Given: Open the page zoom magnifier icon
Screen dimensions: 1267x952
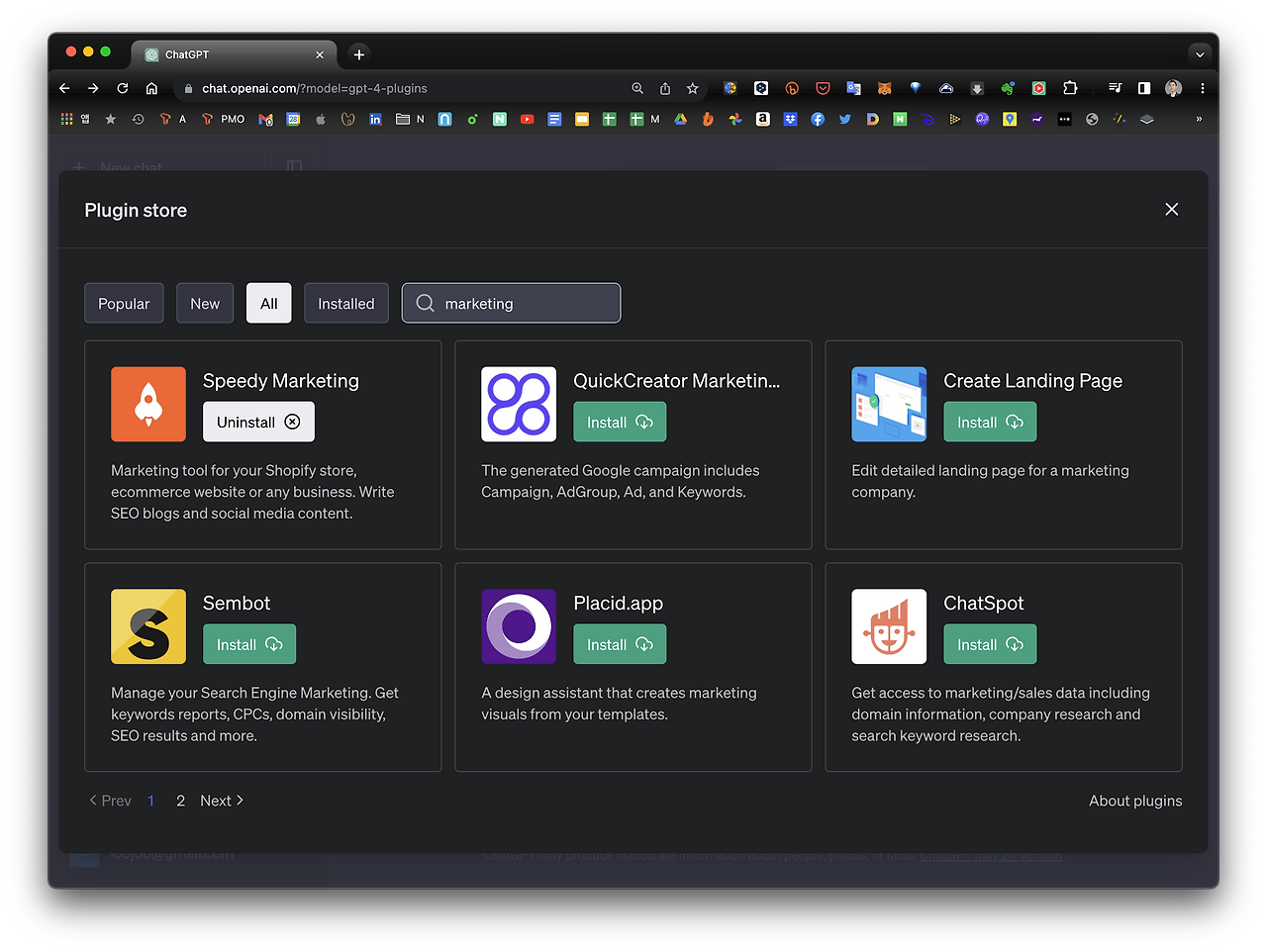Looking at the screenshot, I should tap(637, 88).
